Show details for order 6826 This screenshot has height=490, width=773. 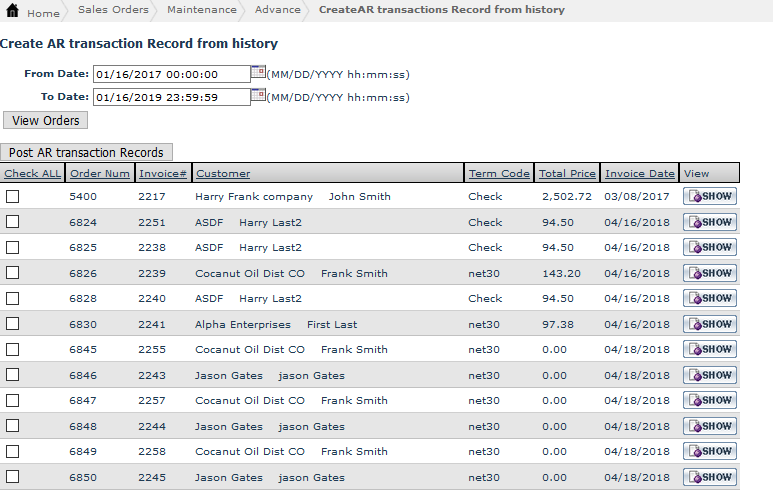coord(710,273)
